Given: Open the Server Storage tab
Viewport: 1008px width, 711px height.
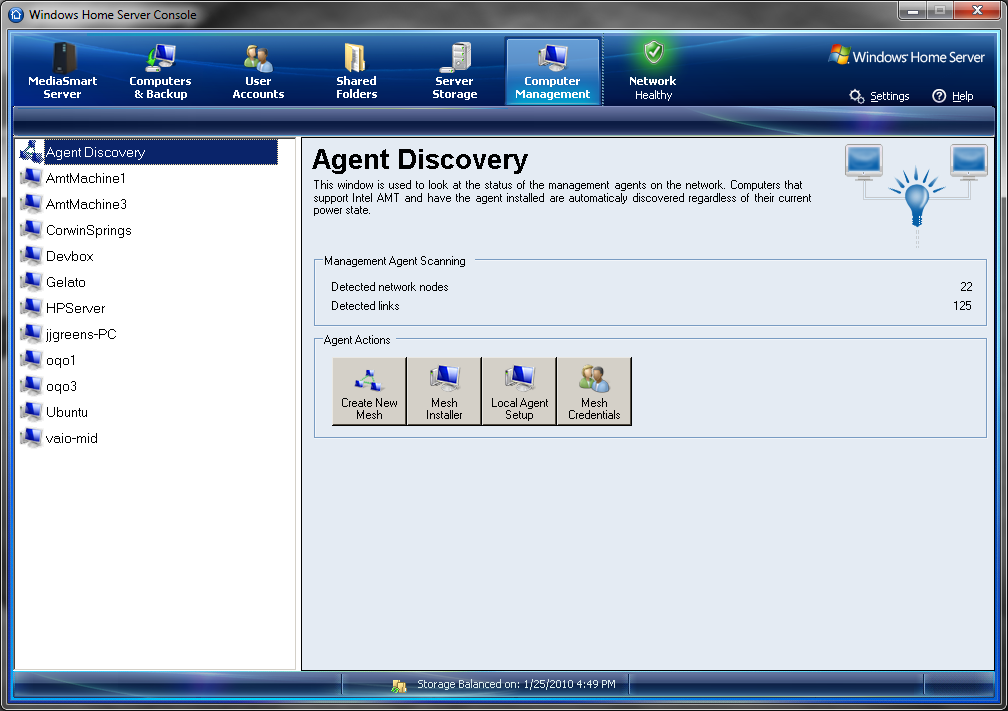Looking at the screenshot, I should [x=454, y=71].
